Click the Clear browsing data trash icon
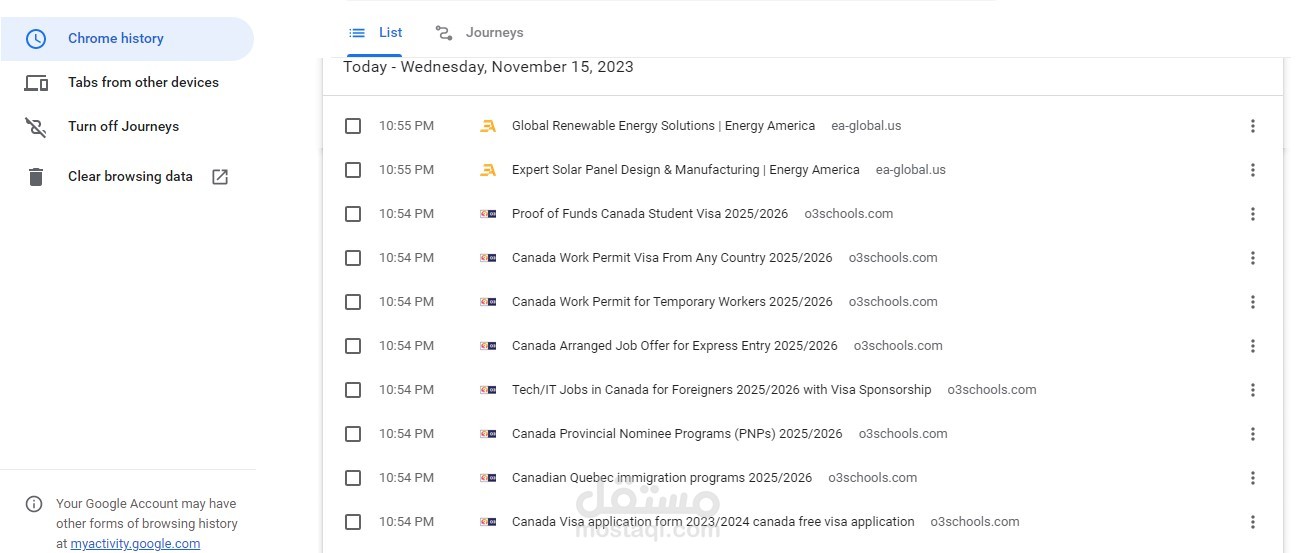The image size is (1297, 553). click(36, 177)
